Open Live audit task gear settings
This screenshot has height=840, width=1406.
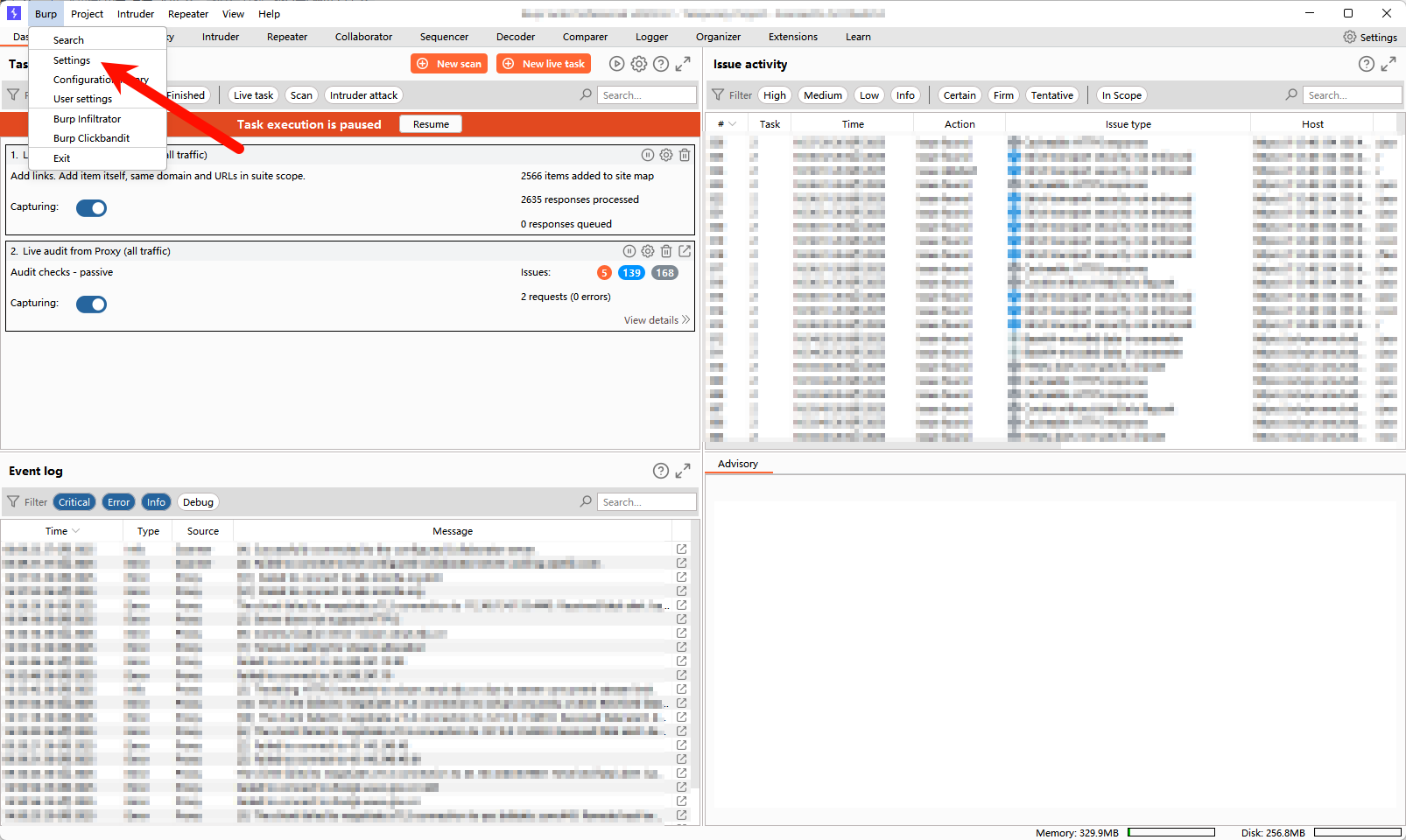pos(648,251)
